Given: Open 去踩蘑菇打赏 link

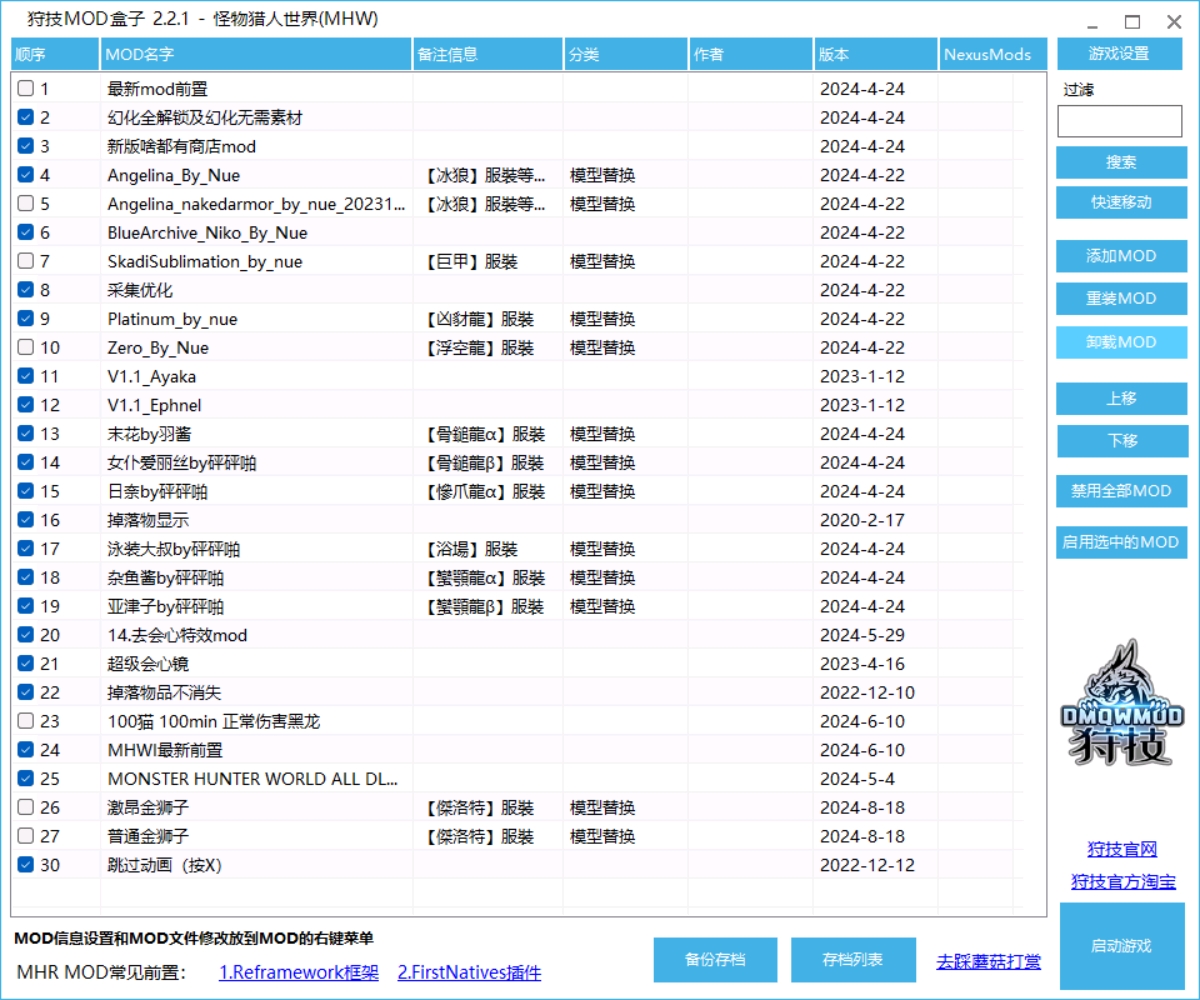Looking at the screenshot, I should [988, 962].
